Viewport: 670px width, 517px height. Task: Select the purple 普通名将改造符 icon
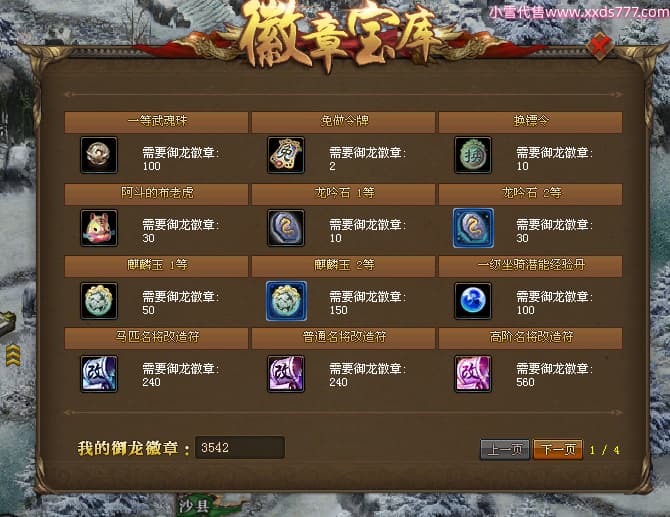(286, 374)
